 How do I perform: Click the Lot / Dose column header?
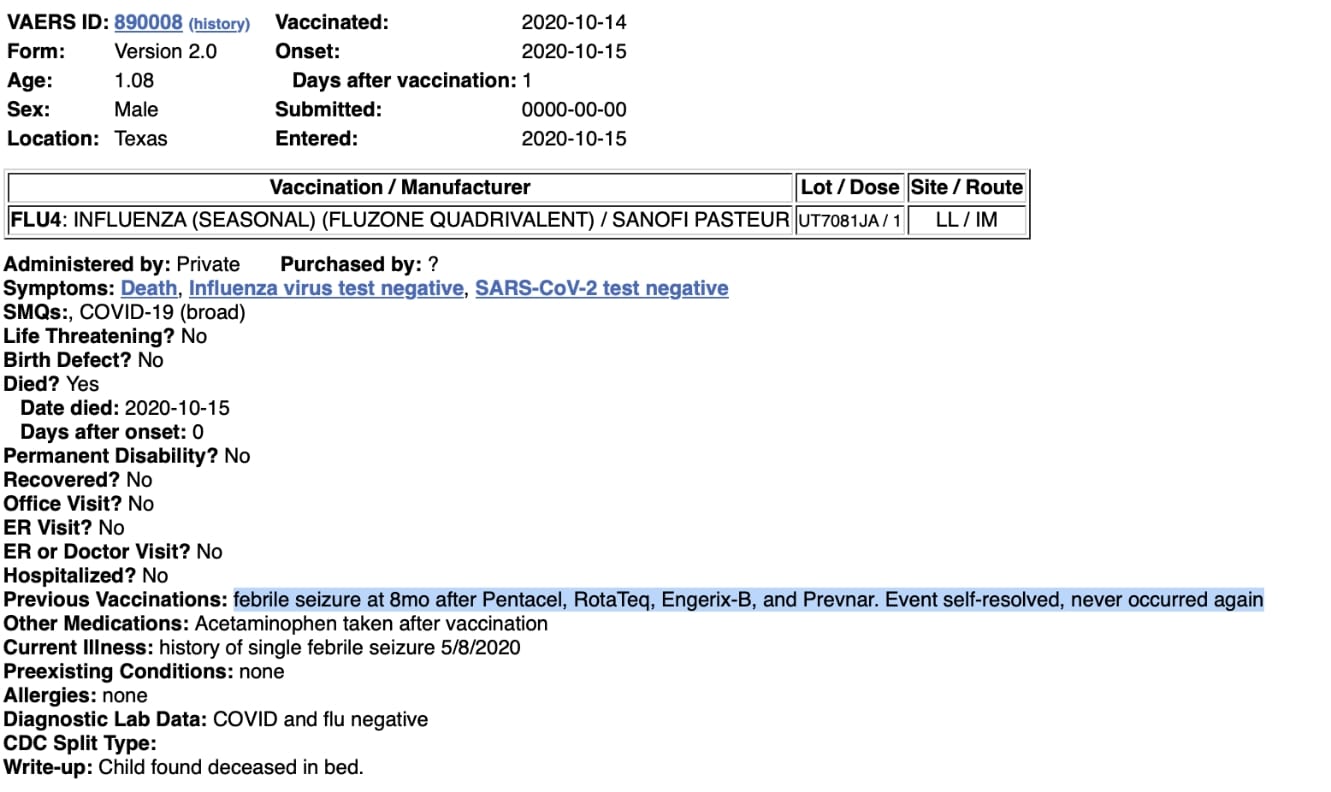pos(850,187)
